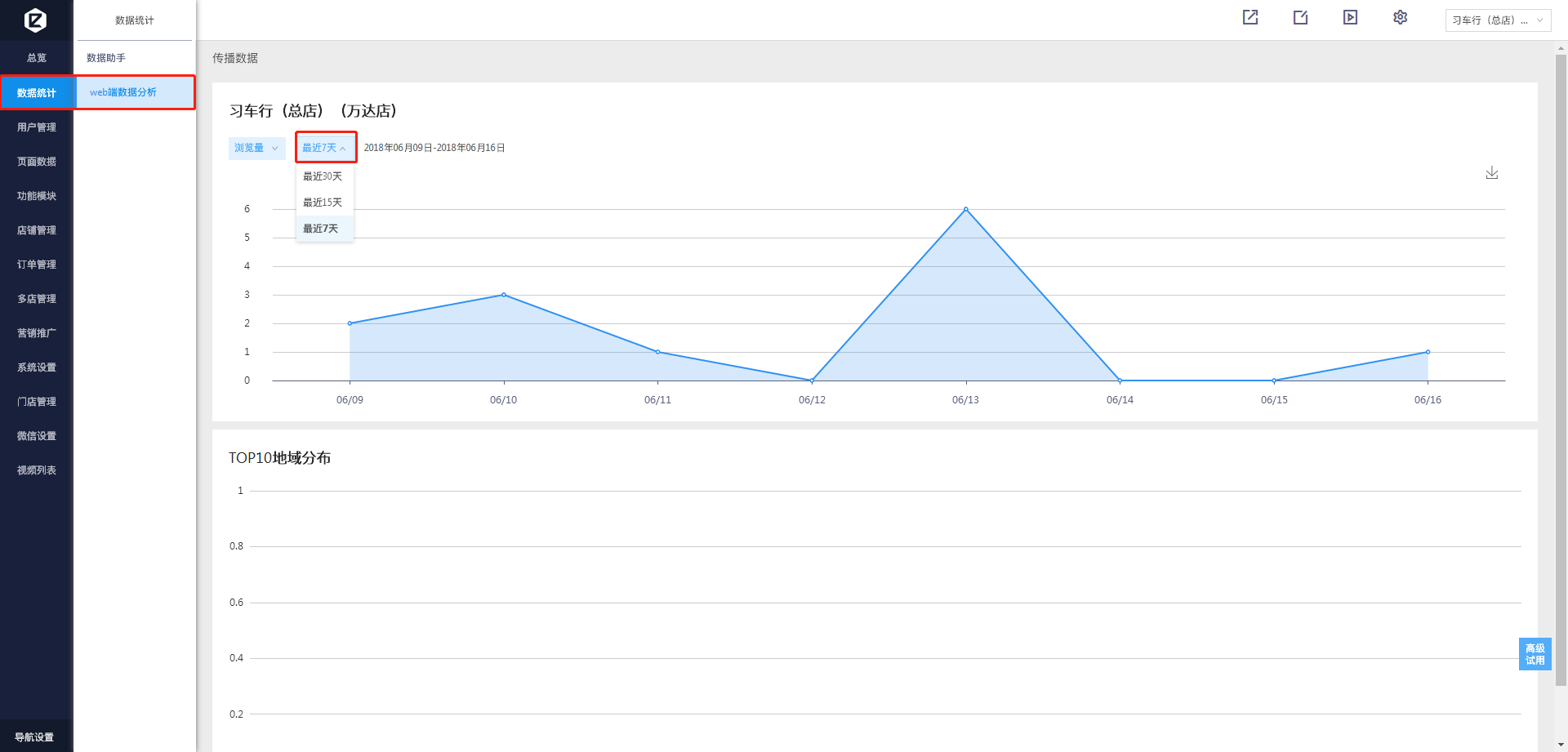
Task: Click the edit pencil-square icon in header
Action: (1300, 17)
